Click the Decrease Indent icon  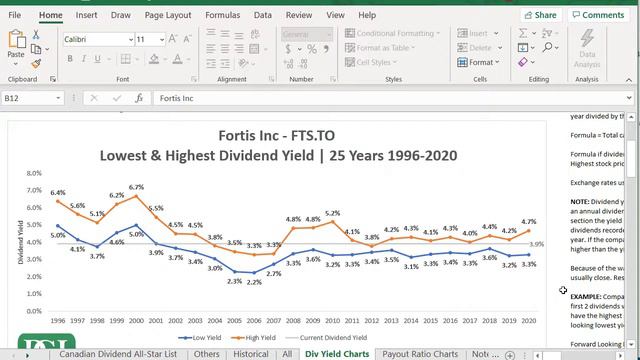click(x=211, y=63)
